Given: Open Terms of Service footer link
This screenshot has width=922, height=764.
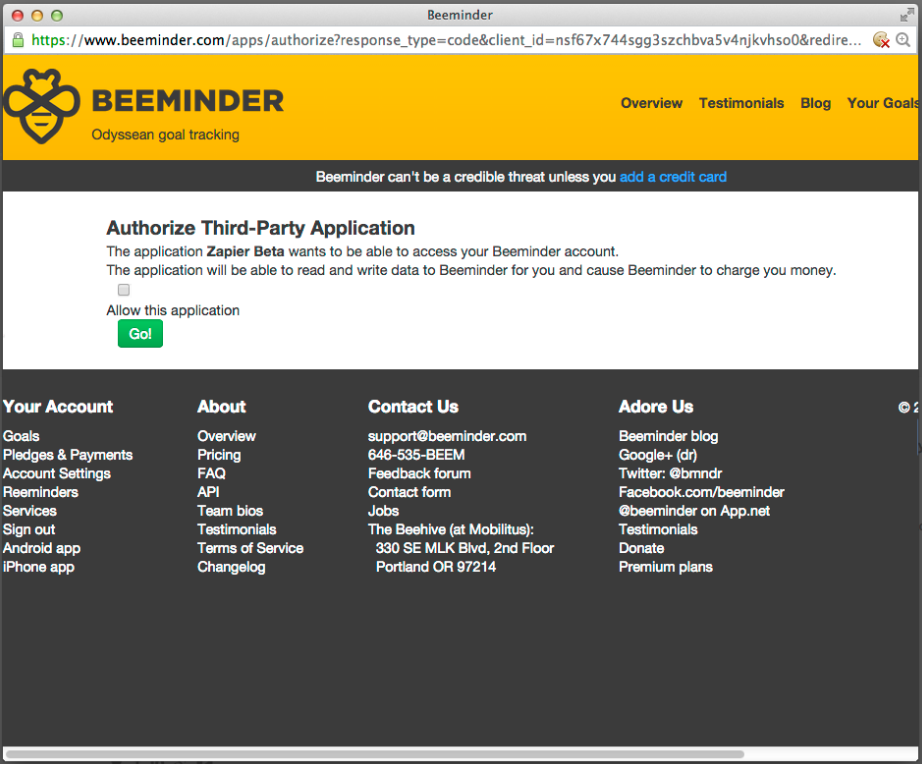Looking at the screenshot, I should point(250,548).
